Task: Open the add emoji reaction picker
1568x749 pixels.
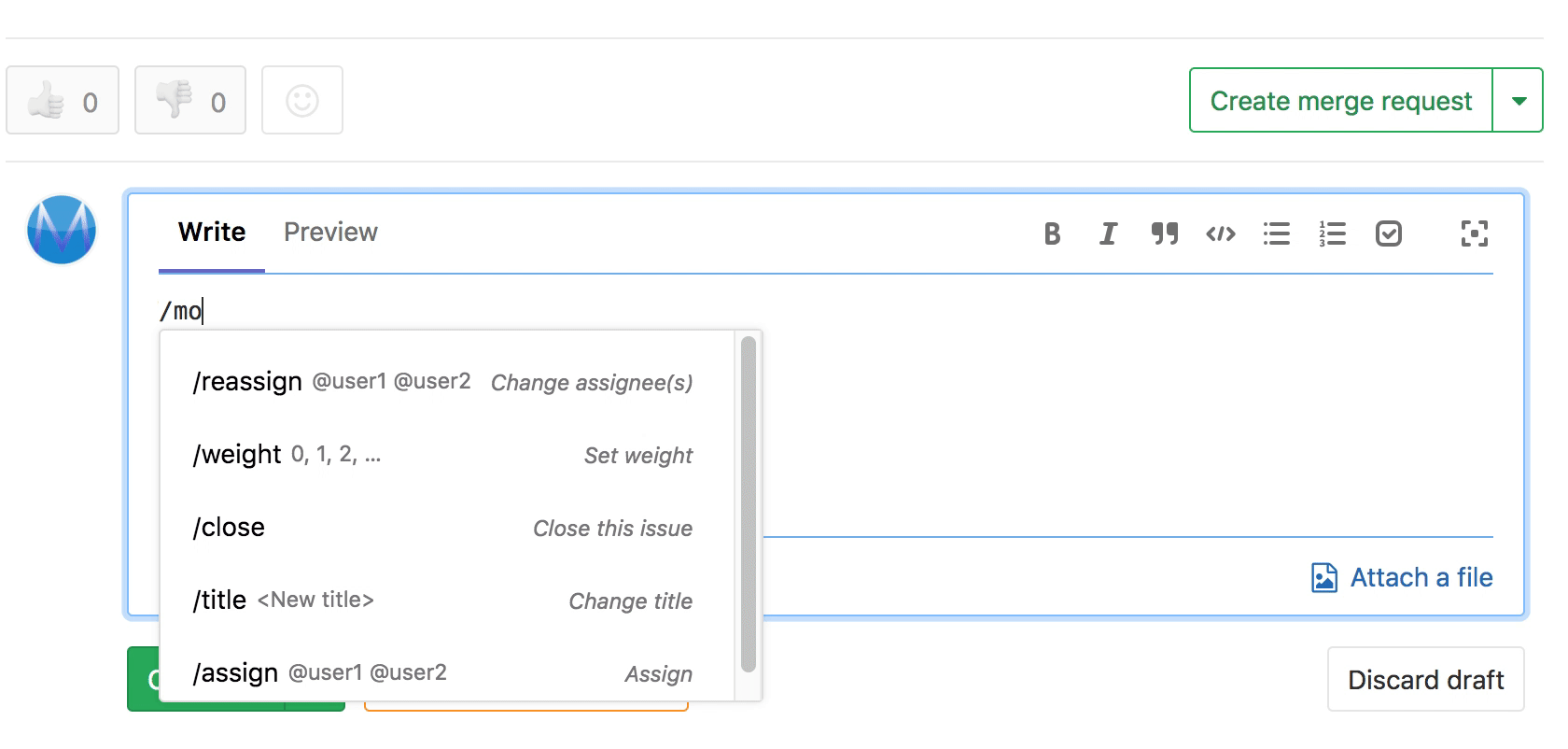Action: coord(302,101)
